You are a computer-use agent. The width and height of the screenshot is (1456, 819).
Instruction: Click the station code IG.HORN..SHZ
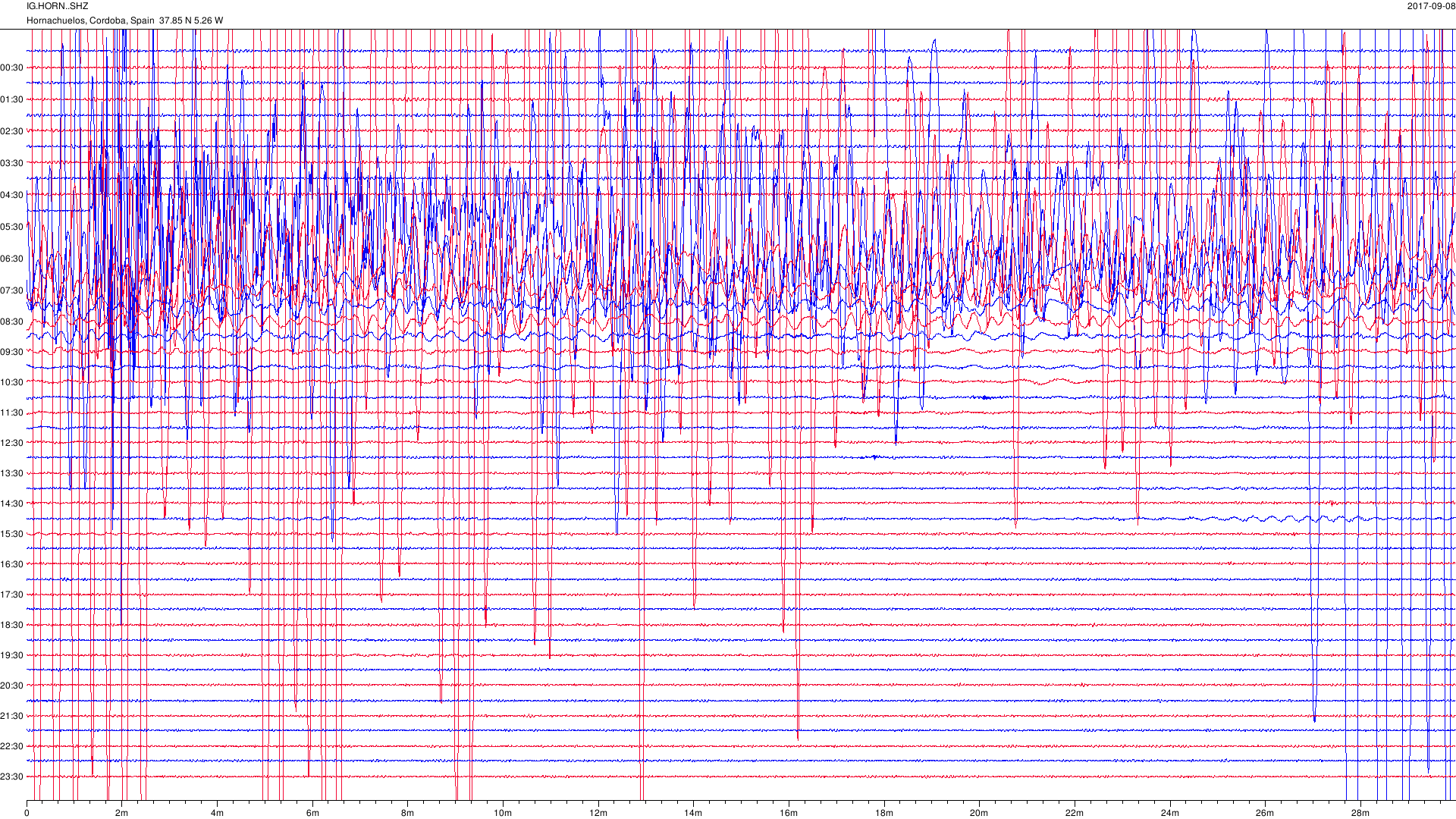tap(58, 6)
